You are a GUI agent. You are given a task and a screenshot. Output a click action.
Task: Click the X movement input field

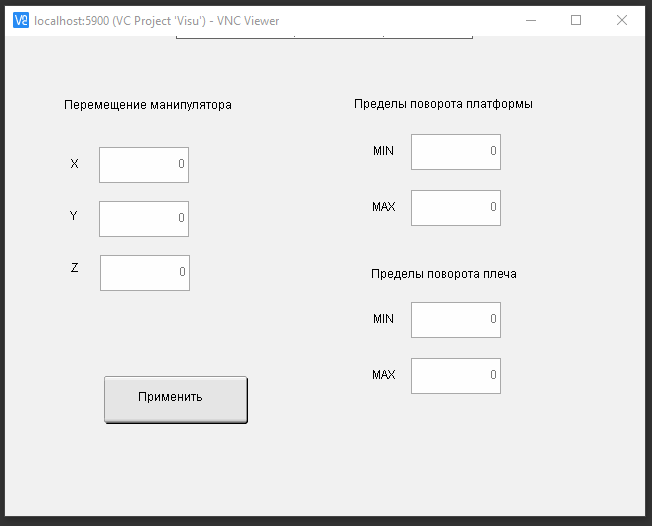144,165
